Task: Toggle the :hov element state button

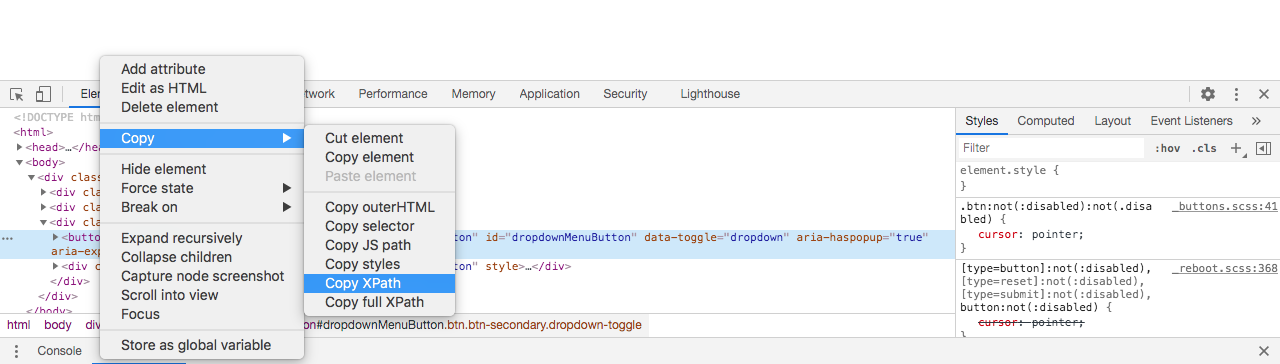Action: click(1167, 148)
